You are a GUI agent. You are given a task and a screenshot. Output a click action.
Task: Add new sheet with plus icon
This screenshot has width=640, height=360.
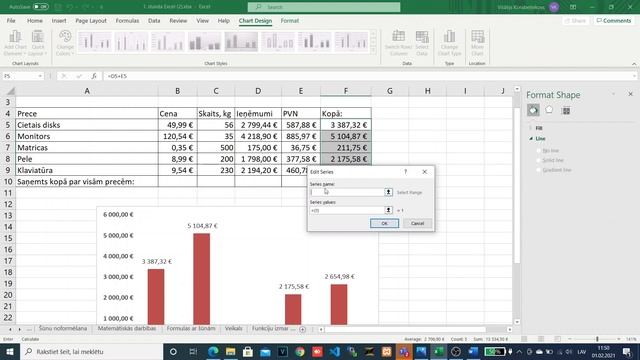tap(302, 329)
